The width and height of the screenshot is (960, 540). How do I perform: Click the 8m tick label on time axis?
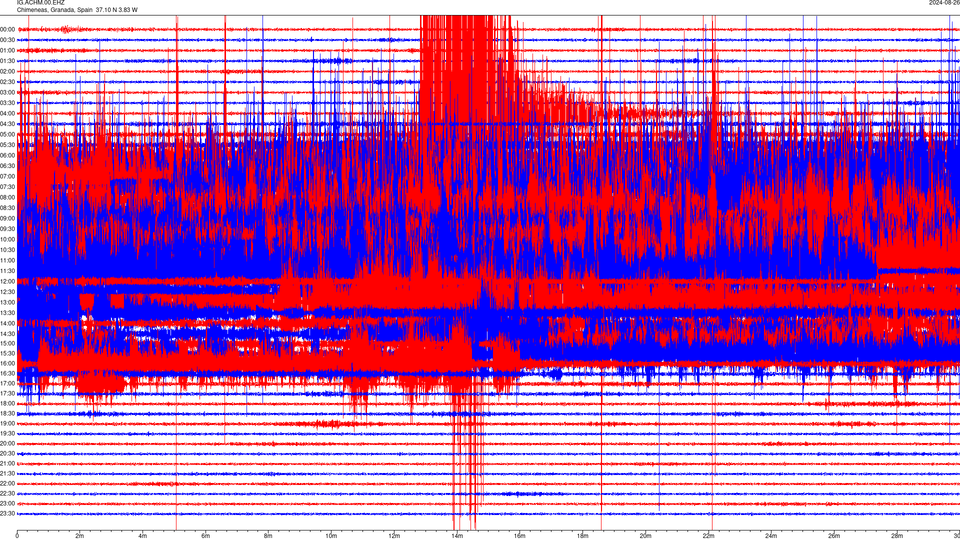268,536
